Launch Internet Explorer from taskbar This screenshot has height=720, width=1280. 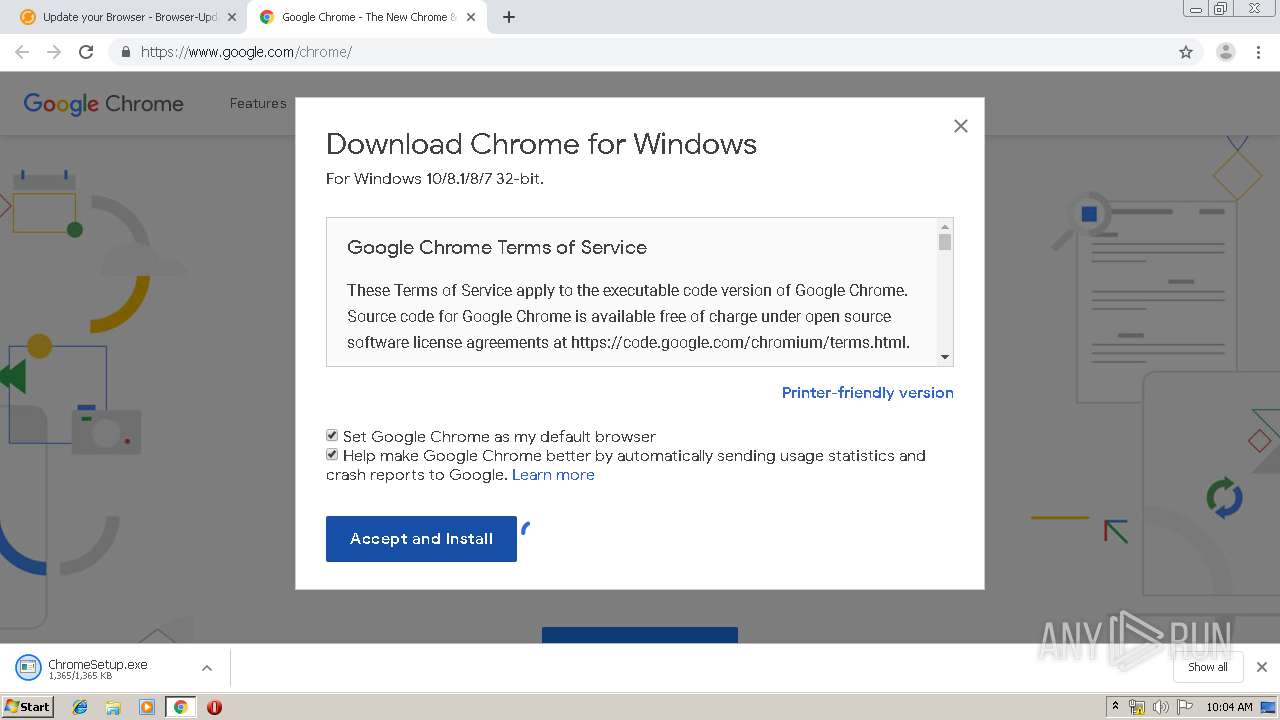pyautogui.click(x=80, y=707)
